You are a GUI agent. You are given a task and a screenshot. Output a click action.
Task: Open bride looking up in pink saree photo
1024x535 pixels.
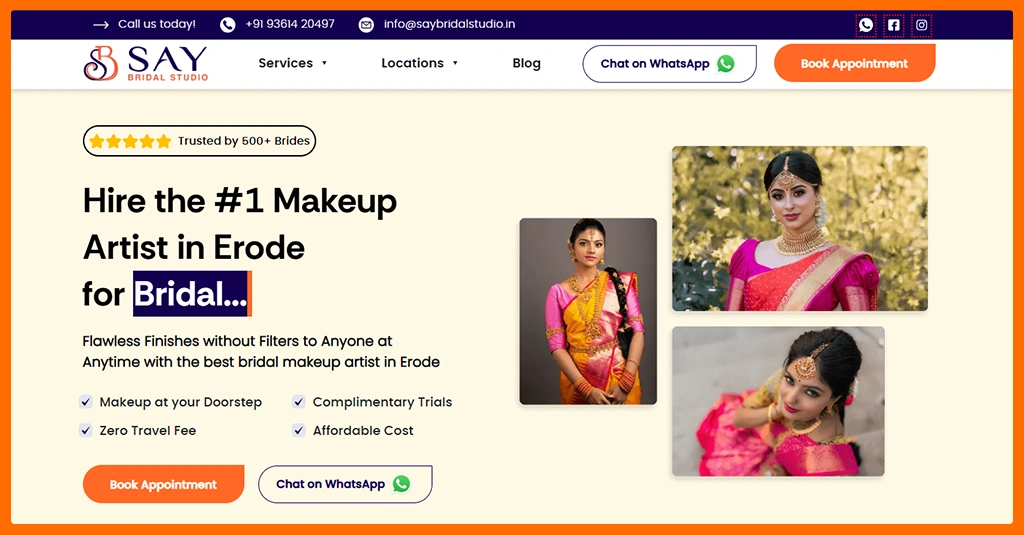pyautogui.click(x=778, y=401)
